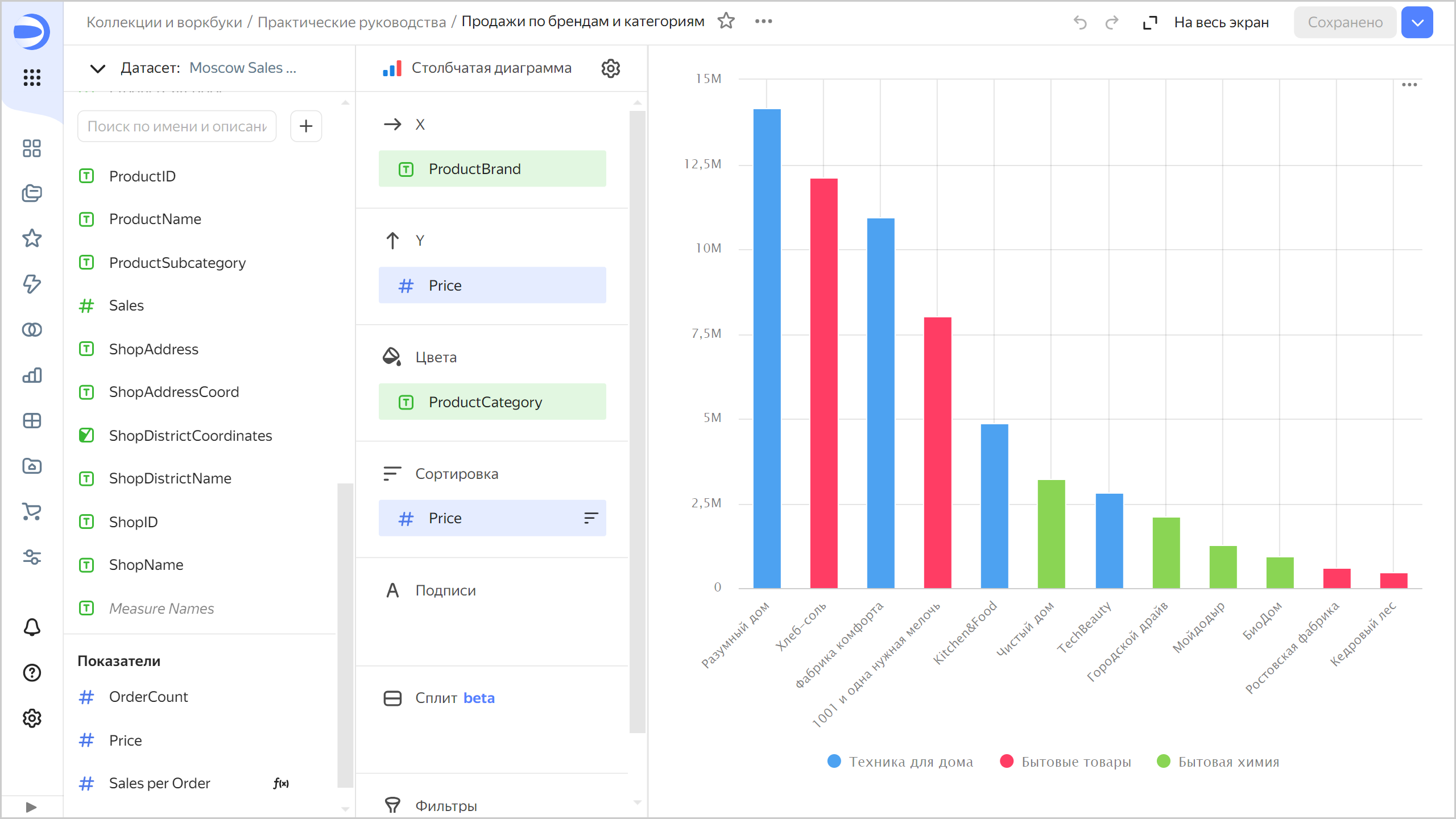Click the undo arrow icon
This screenshot has height=819, width=1456.
tap(1080, 22)
